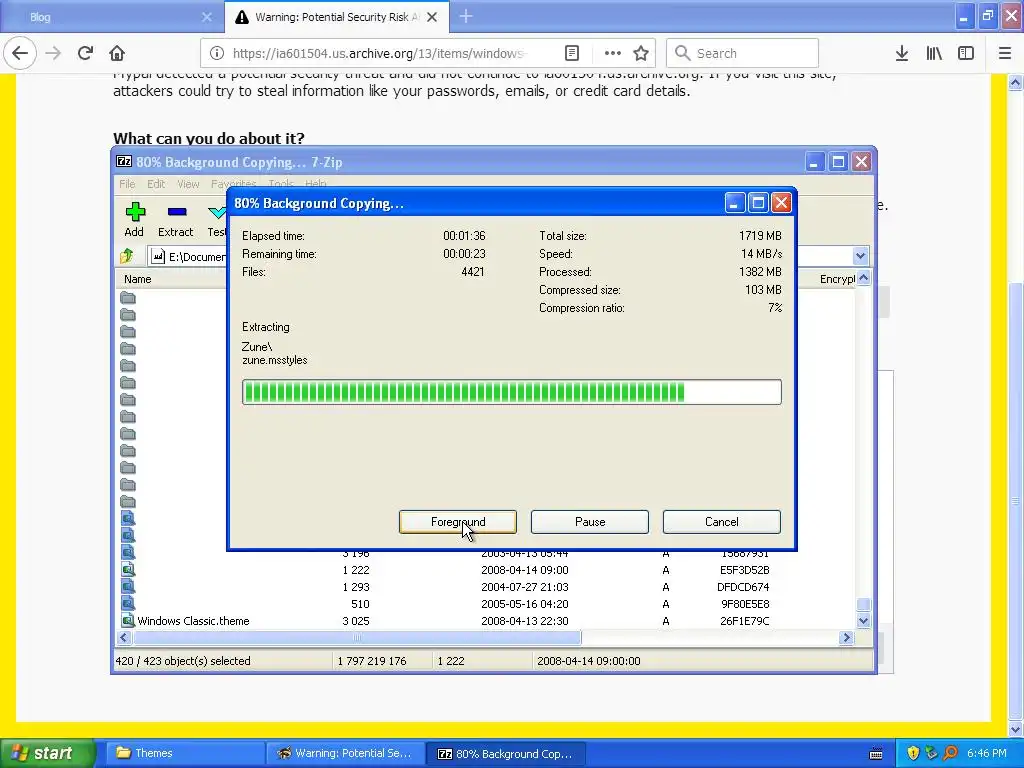The width and height of the screenshot is (1024, 768).
Task: Click the 2008-04-13 22:30 date cell
Action: tap(524, 621)
